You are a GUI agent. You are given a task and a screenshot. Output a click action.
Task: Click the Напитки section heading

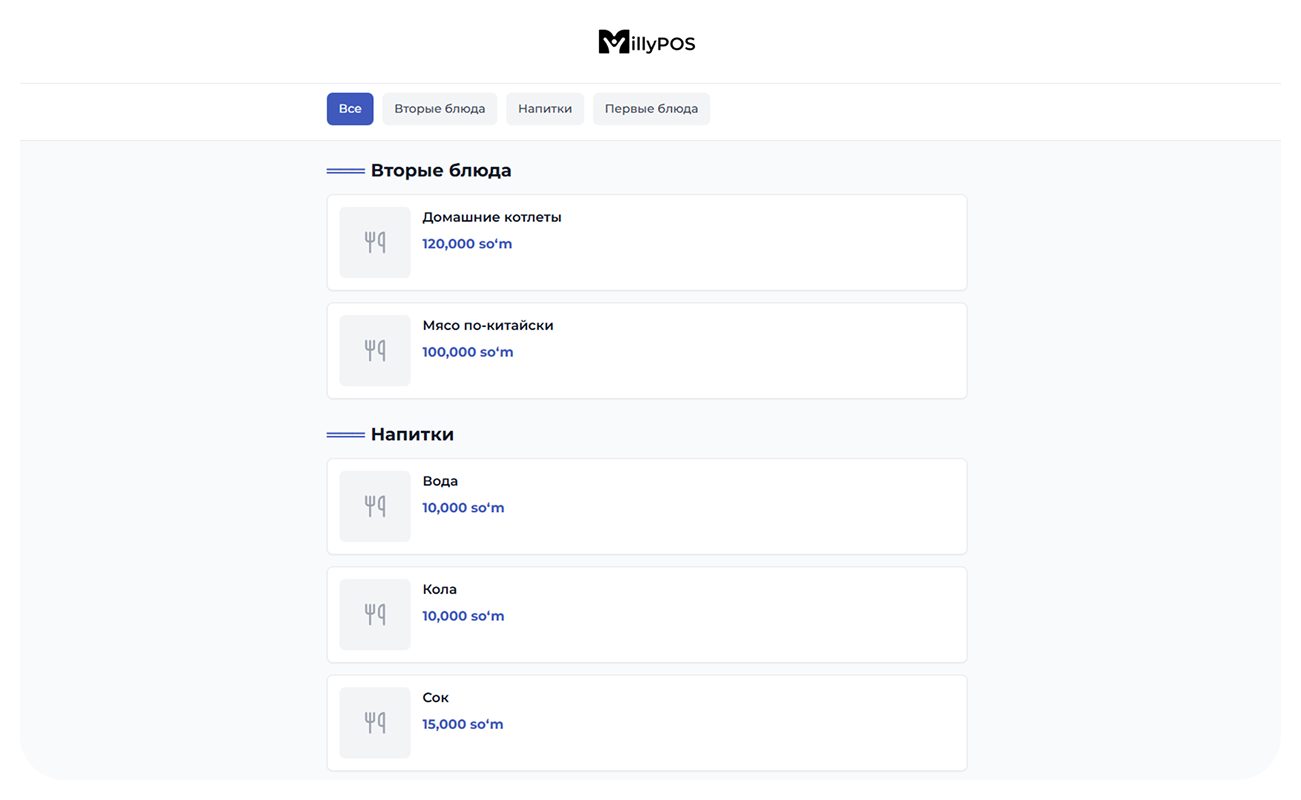click(412, 435)
